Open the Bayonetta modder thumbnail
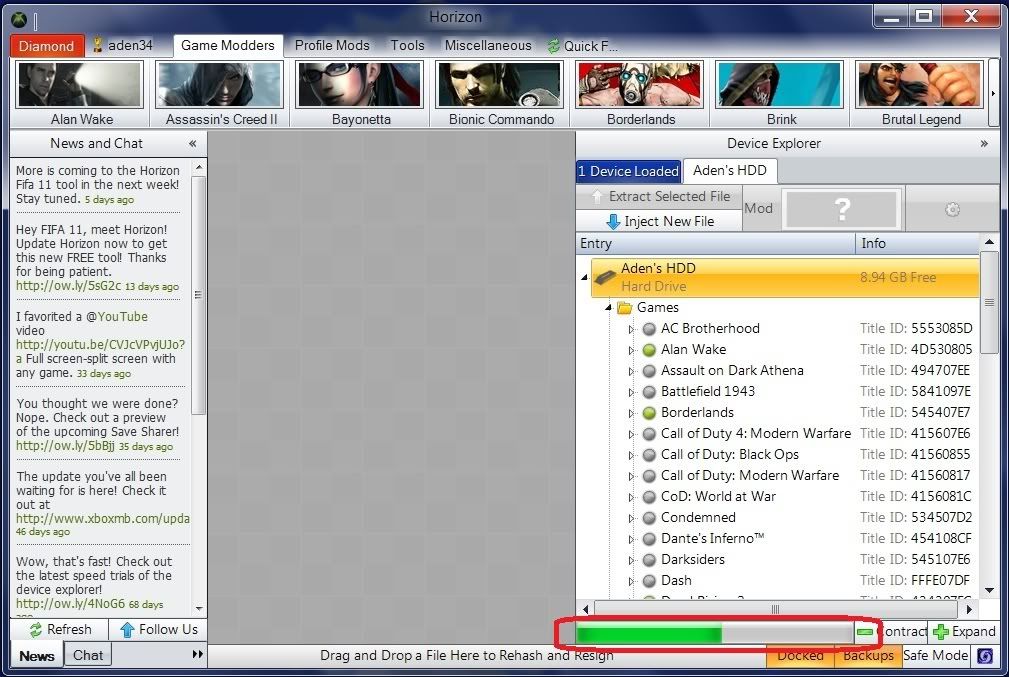Screen dimensions: 1009x677 pos(360,85)
